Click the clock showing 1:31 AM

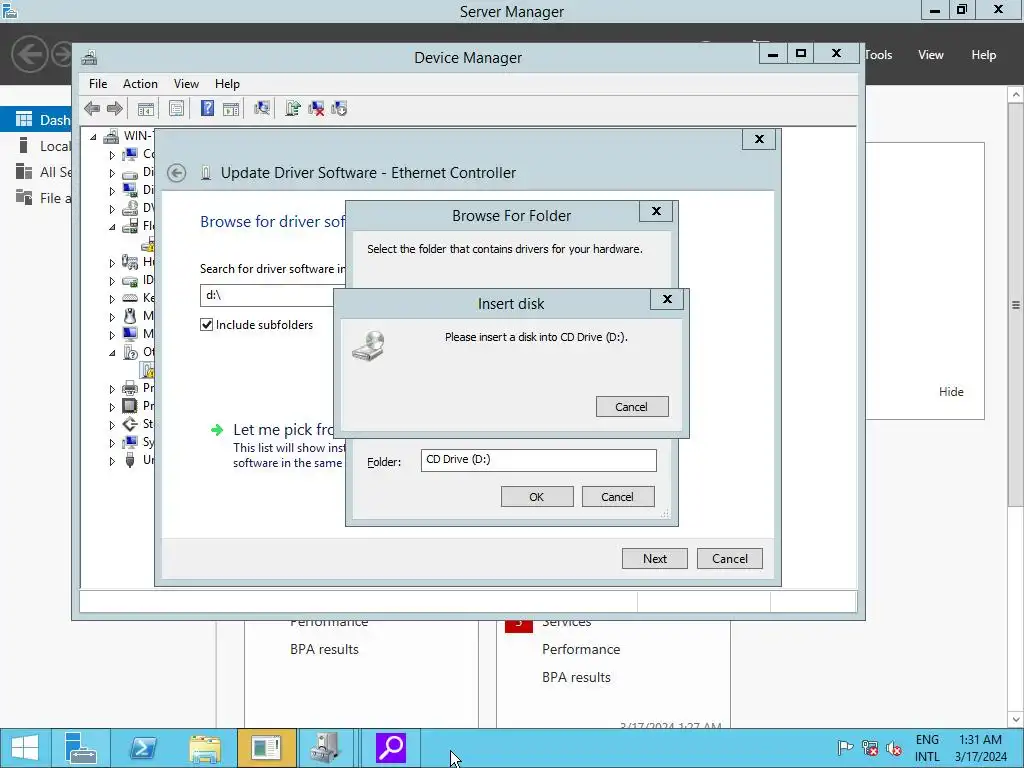[x=980, y=739]
